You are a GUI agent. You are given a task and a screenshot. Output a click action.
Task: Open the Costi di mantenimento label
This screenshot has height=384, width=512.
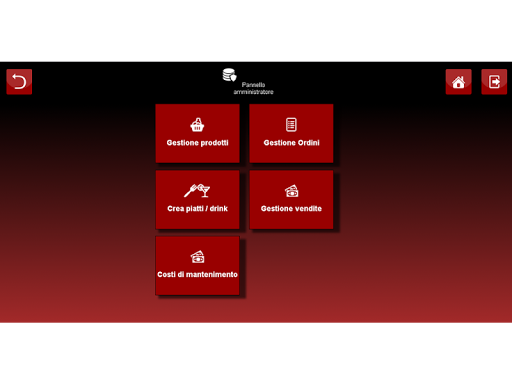197,274
